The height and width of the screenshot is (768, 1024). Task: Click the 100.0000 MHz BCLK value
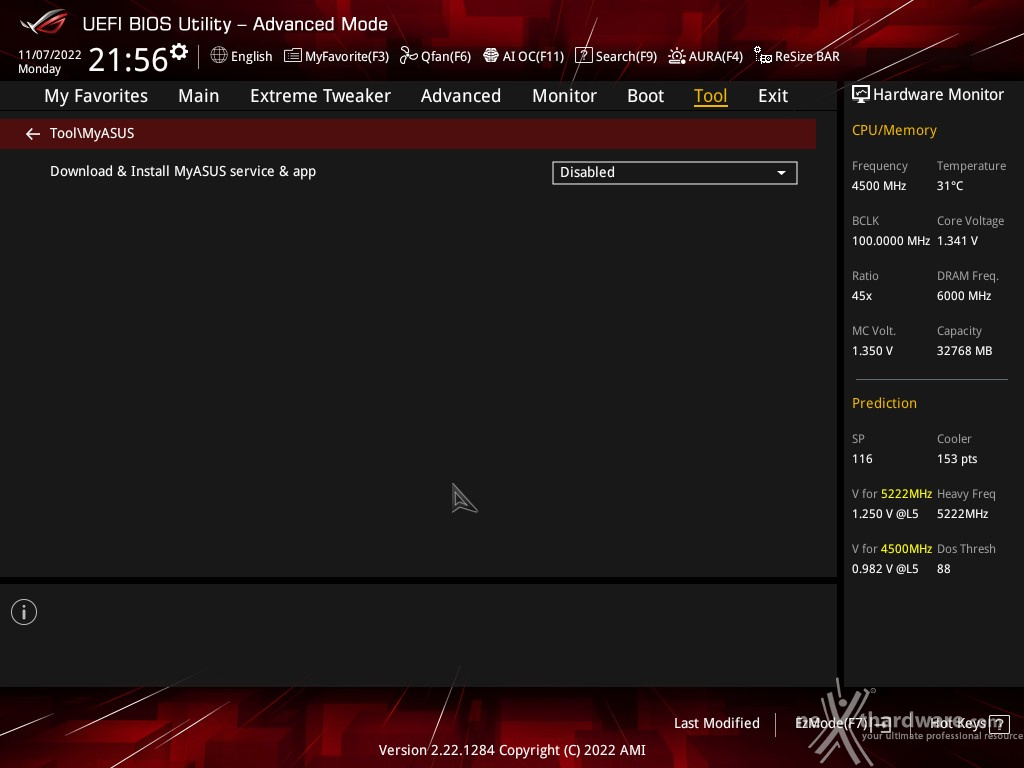(891, 241)
